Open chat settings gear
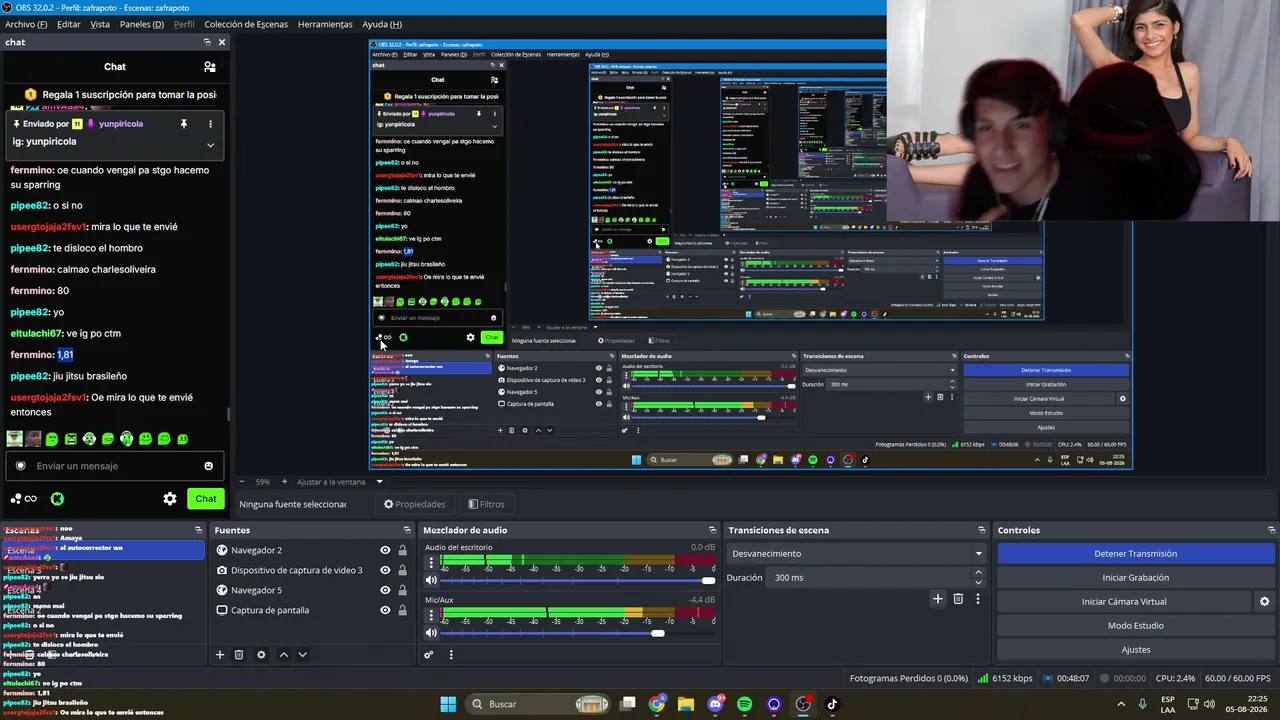Screen dimensions: 1280x720 (170, 498)
